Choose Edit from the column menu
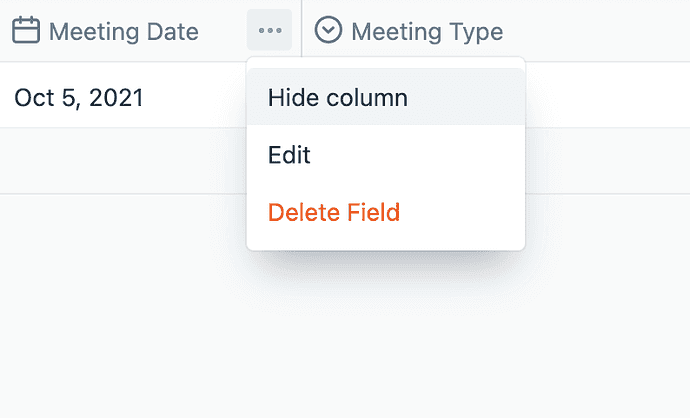The image size is (690, 418). 290,155
